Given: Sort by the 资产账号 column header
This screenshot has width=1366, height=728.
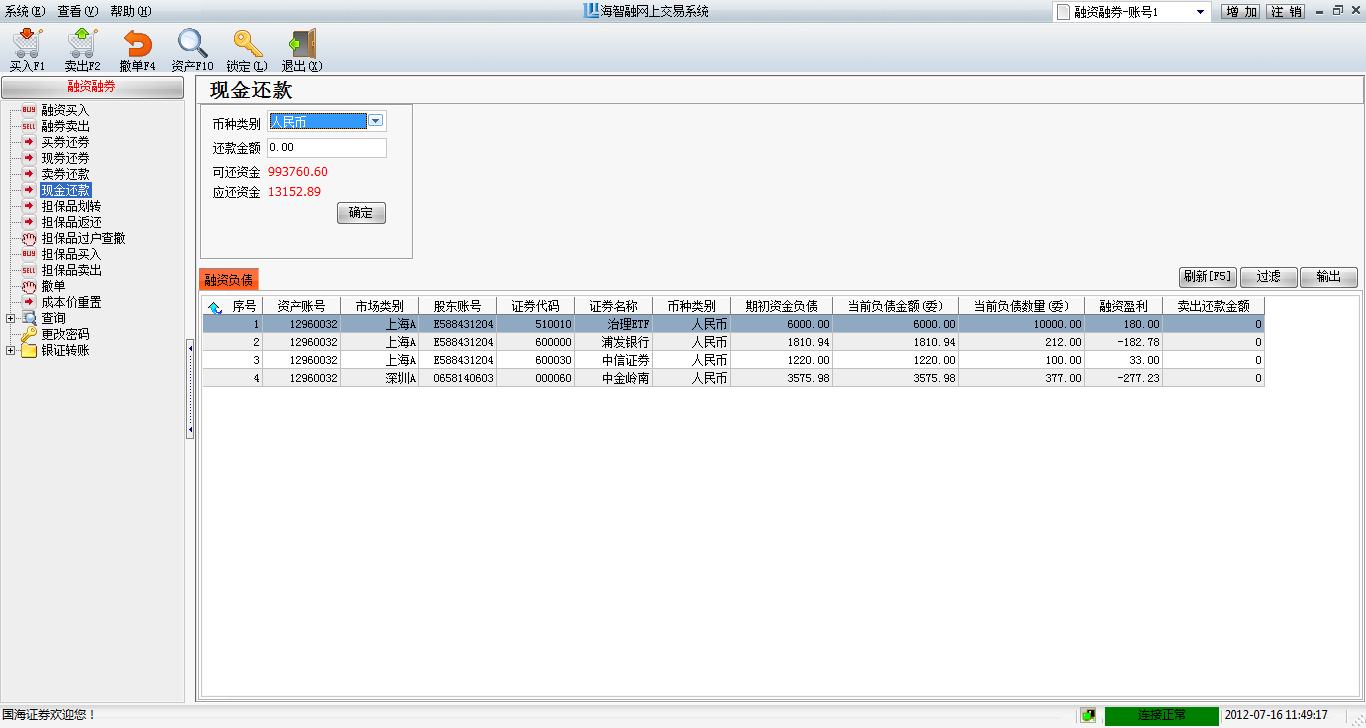Looking at the screenshot, I should point(301,306).
